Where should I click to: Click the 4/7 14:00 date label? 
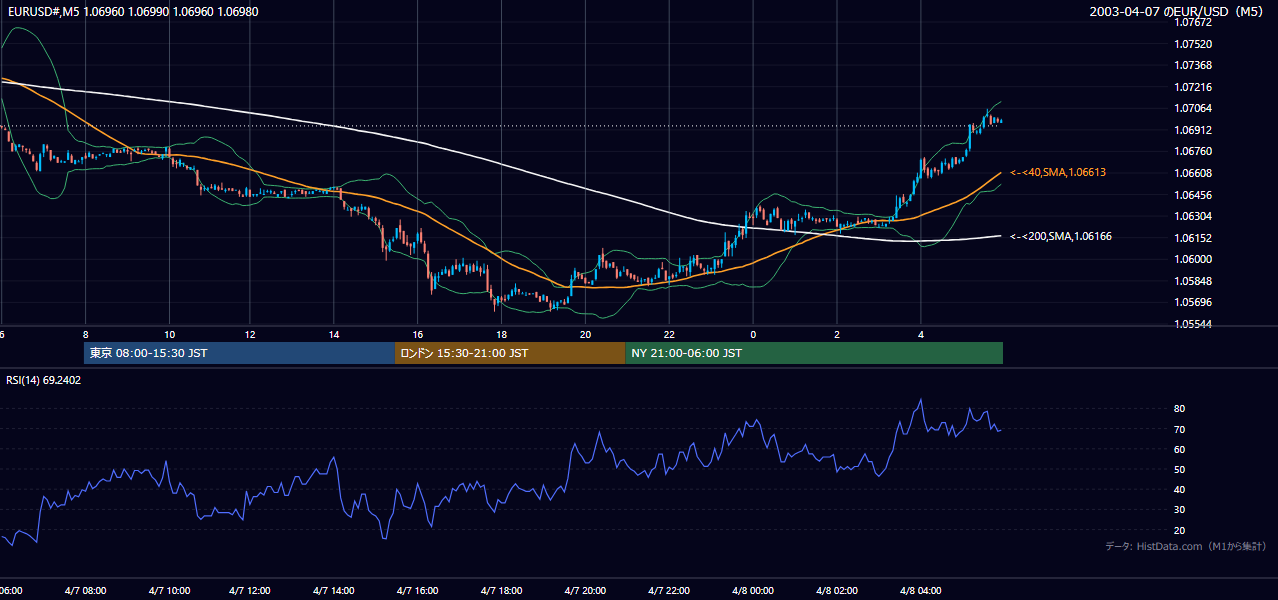coord(336,591)
